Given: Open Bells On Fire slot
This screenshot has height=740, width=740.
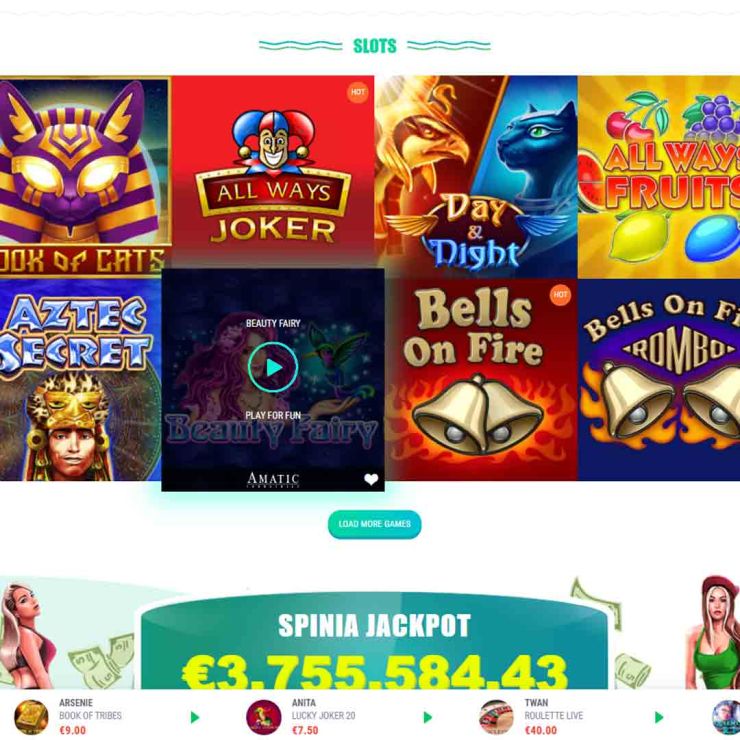Looking at the screenshot, I should (481, 380).
